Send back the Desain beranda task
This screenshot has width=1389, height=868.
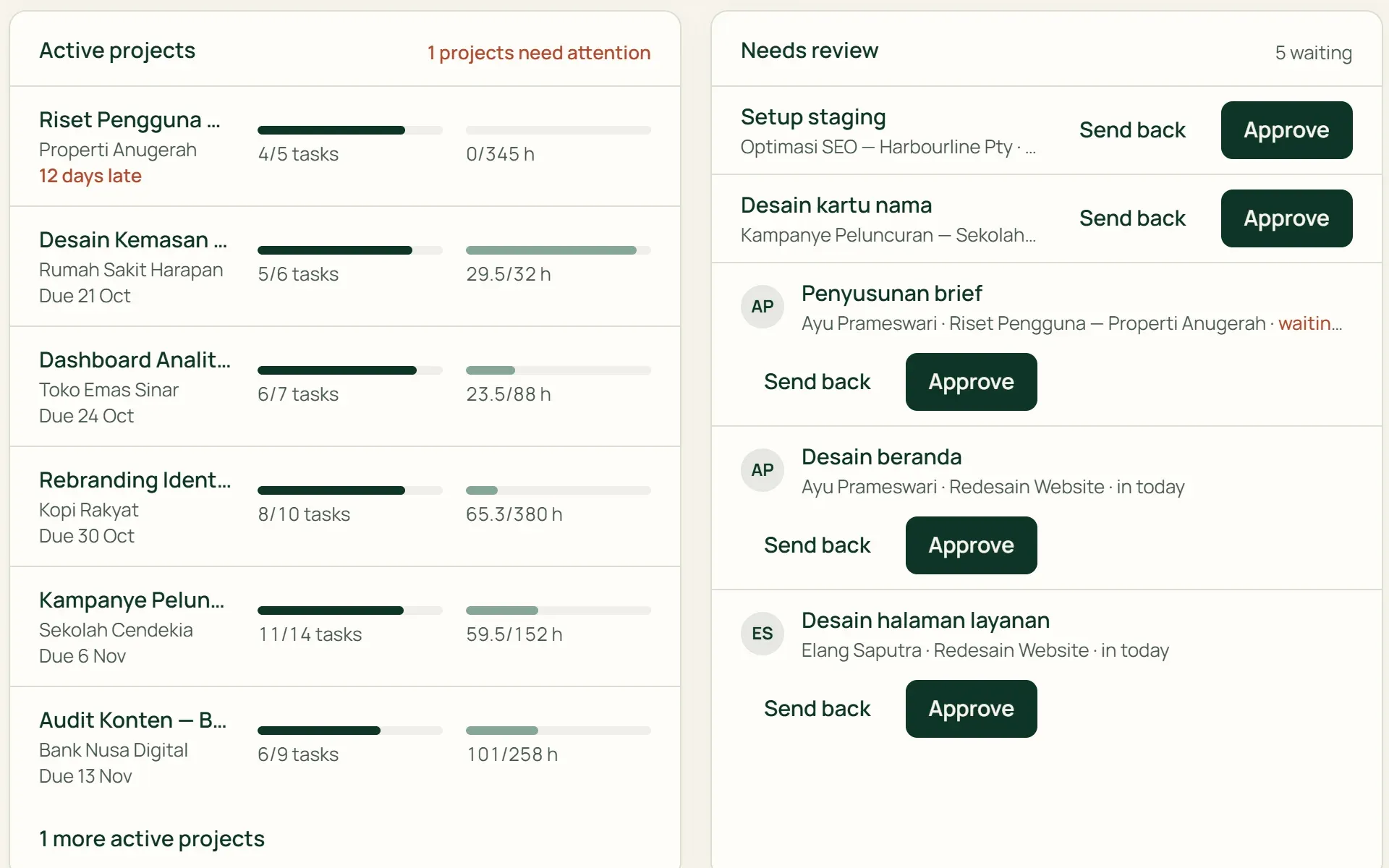(817, 545)
